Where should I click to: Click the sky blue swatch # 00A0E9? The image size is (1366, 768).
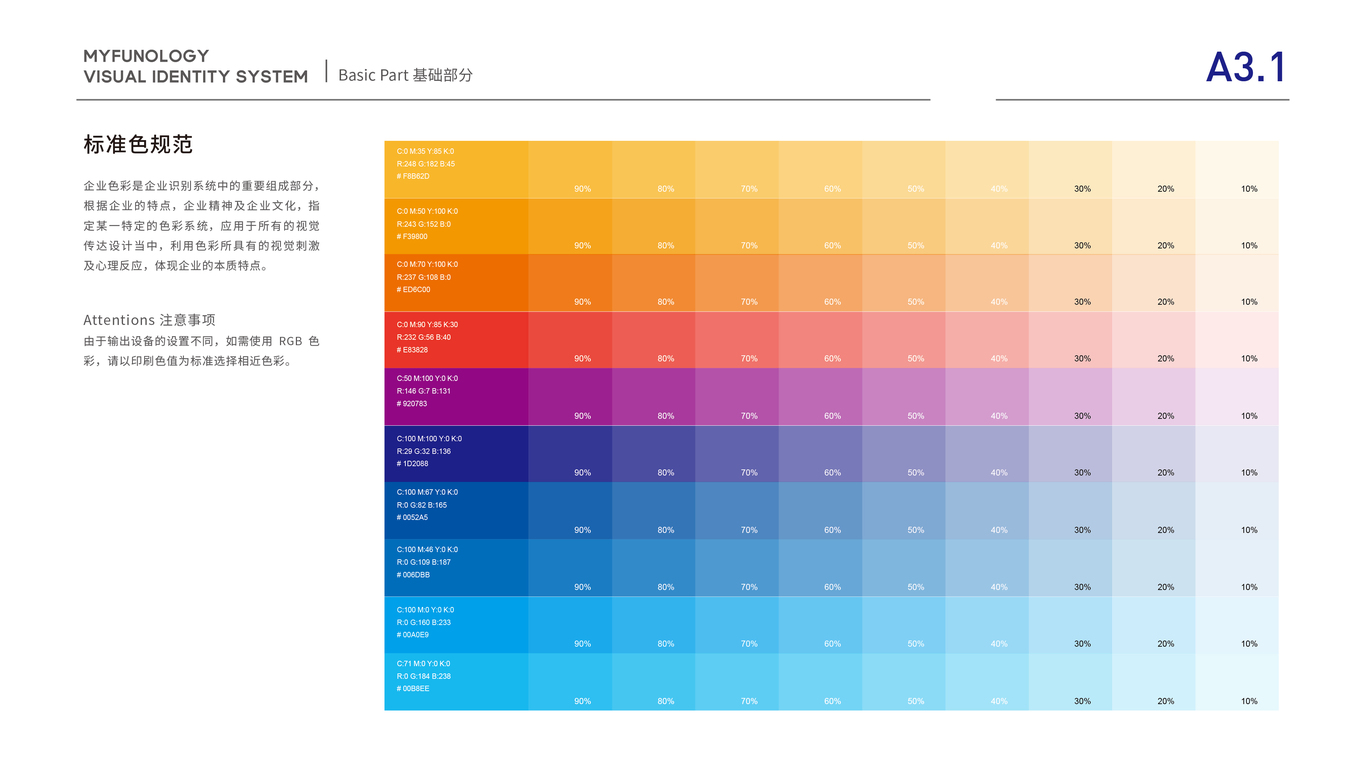coord(456,625)
